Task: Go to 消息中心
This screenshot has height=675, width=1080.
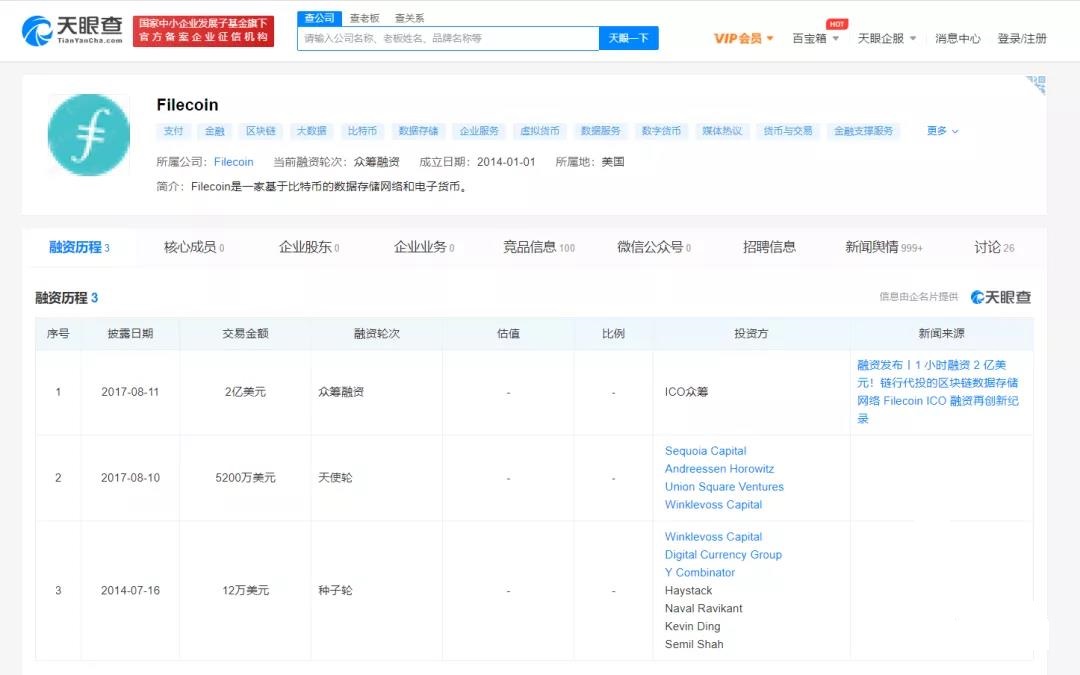Action: [x=957, y=39]
